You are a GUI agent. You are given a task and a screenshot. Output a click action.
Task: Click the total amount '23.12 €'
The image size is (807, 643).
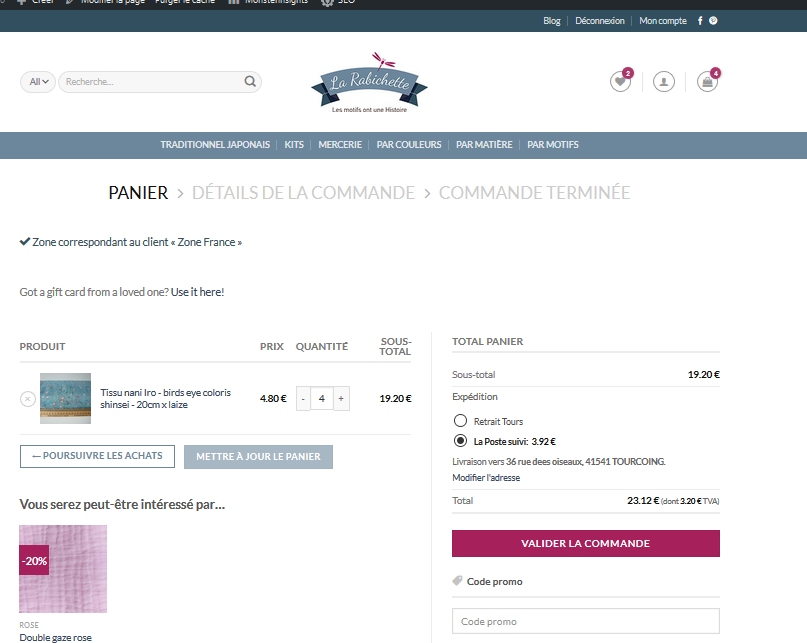643,500
